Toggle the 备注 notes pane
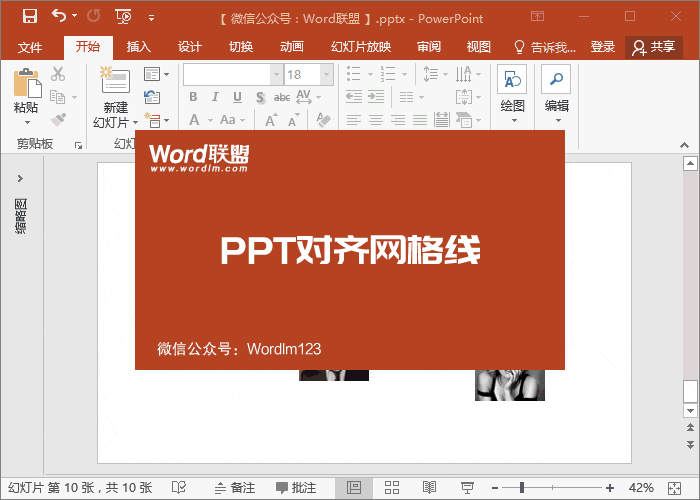This screenshot has height=500, width=700. click(x=235, y=488)
